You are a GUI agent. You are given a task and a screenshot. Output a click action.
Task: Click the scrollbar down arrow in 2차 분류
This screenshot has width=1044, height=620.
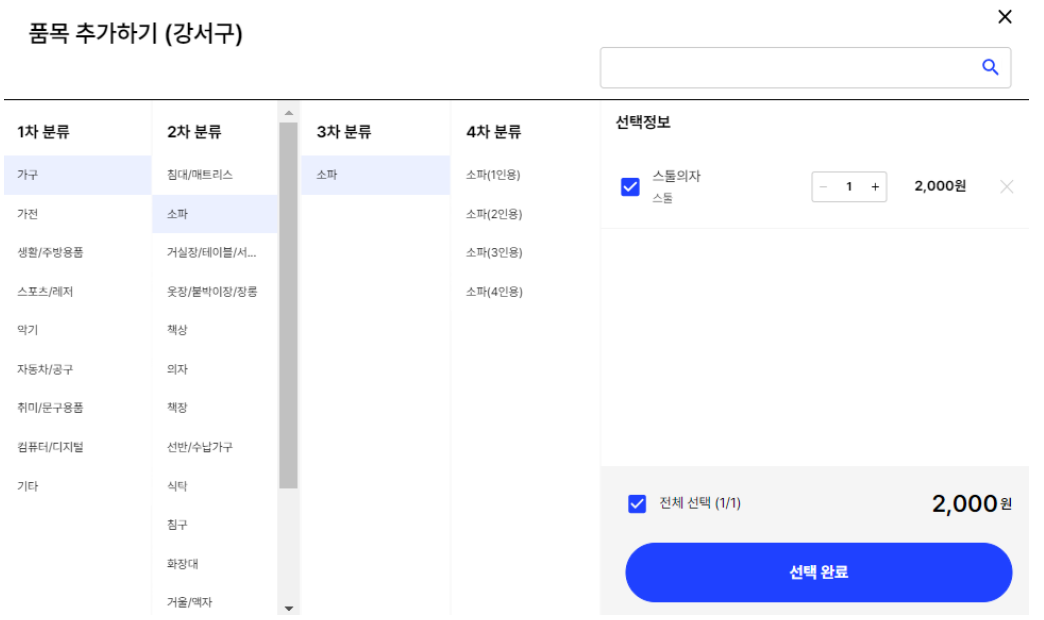(288, 608)
